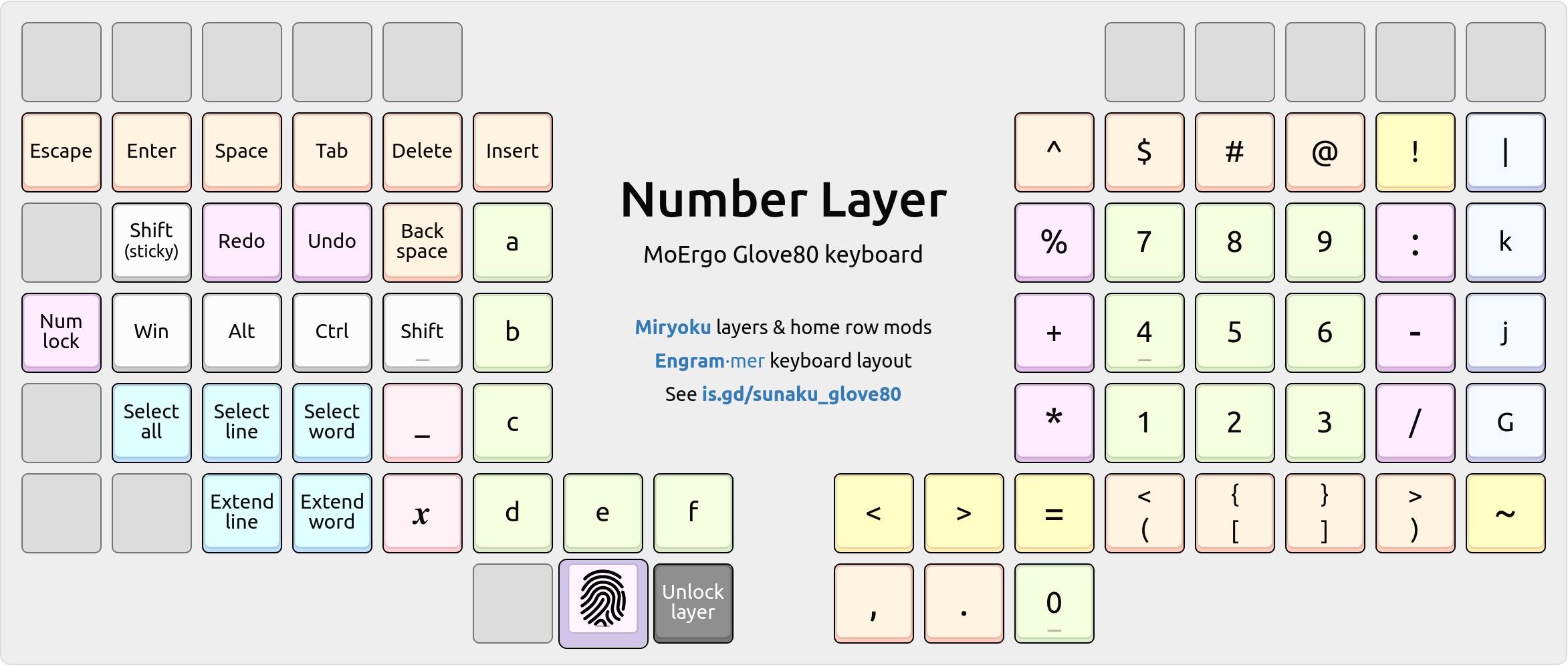Click the forward slash key
Viewport: 1568px width, 665px height.
[x=1416, y=423]
